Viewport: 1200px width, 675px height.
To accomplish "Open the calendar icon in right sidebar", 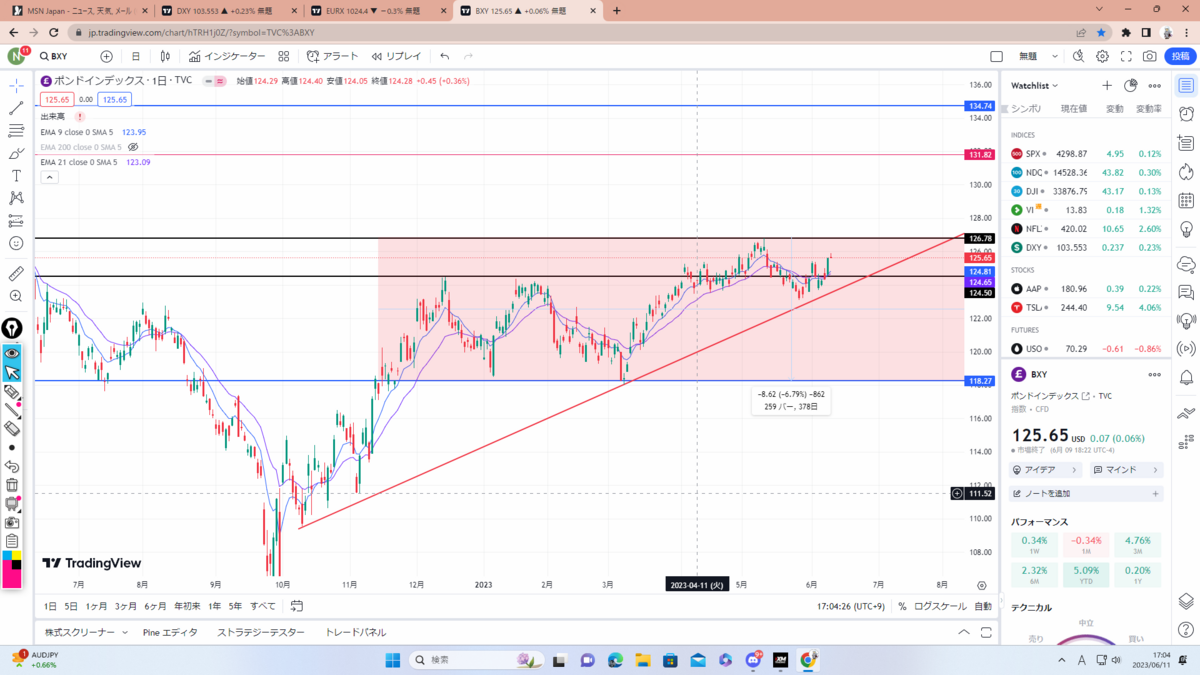I will (1186, 201).
